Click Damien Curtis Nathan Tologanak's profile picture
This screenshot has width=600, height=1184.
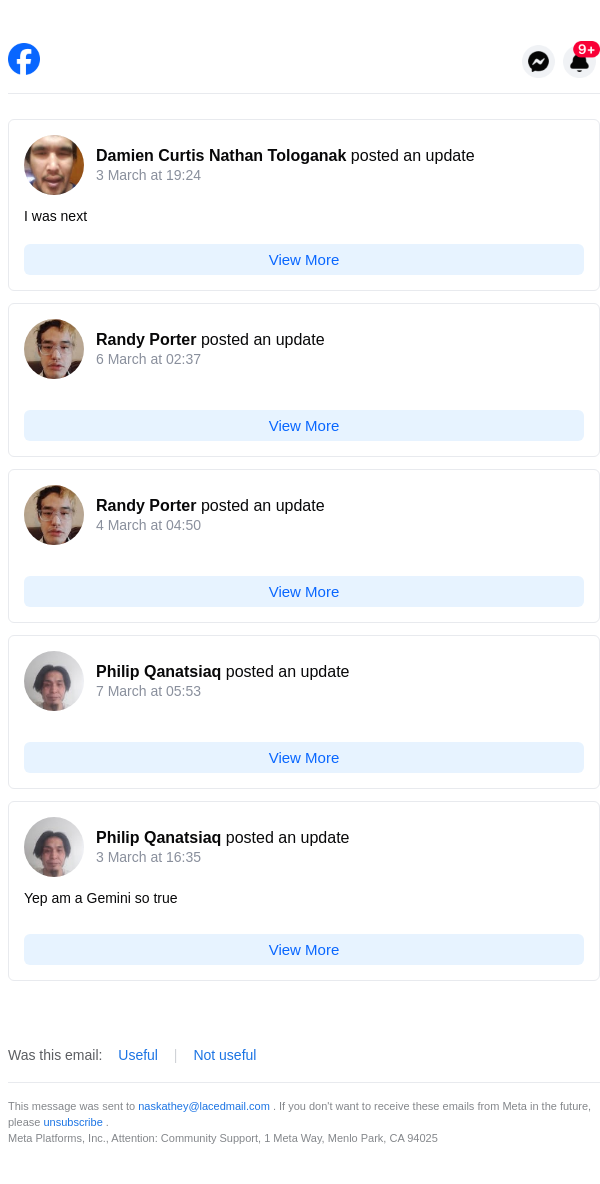[54, 165]
